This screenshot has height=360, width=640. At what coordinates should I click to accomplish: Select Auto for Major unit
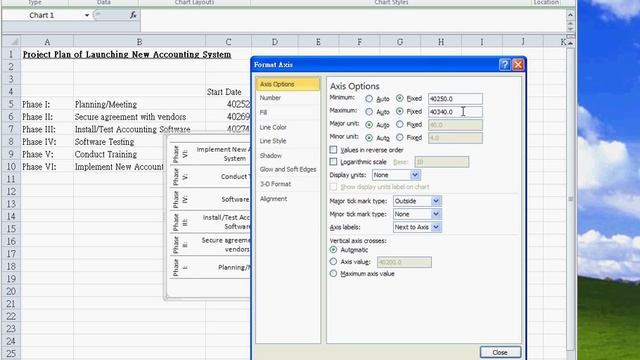(369, 125)
